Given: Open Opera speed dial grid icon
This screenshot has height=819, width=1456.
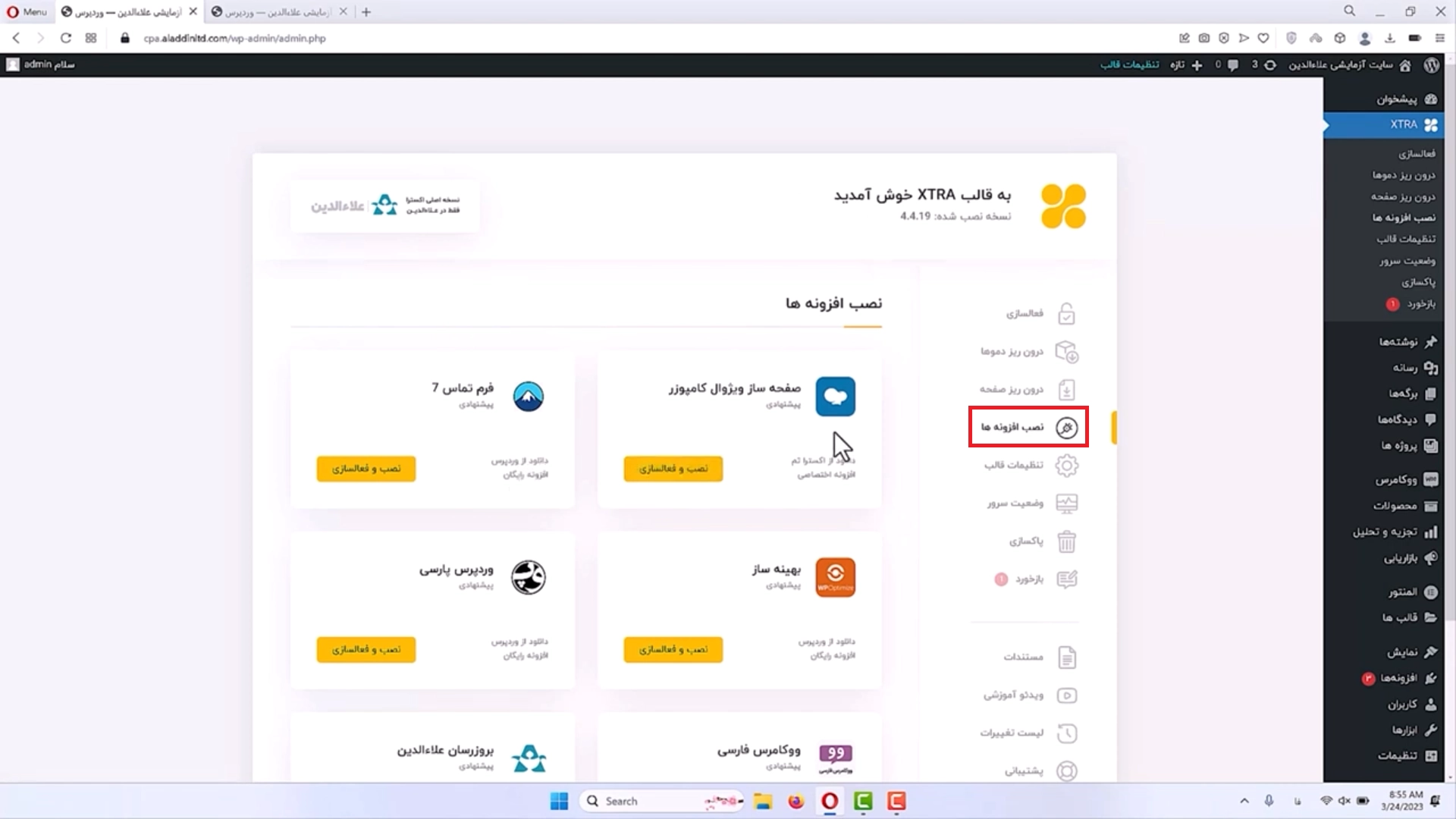Looking at the screenshot, I should click(x=91, y=38).
